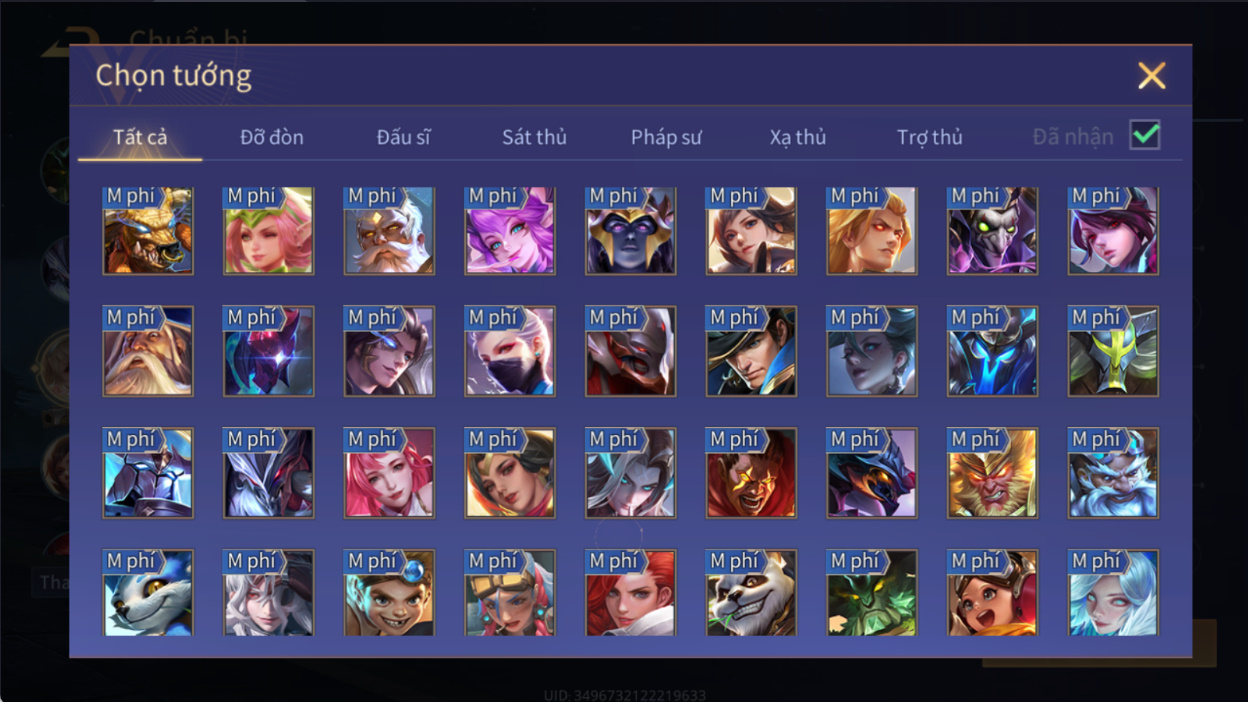Viewport: 1248px width, 702px height.
Task: Close the Chọn tướng dialog
Action: click(1152, 75)
